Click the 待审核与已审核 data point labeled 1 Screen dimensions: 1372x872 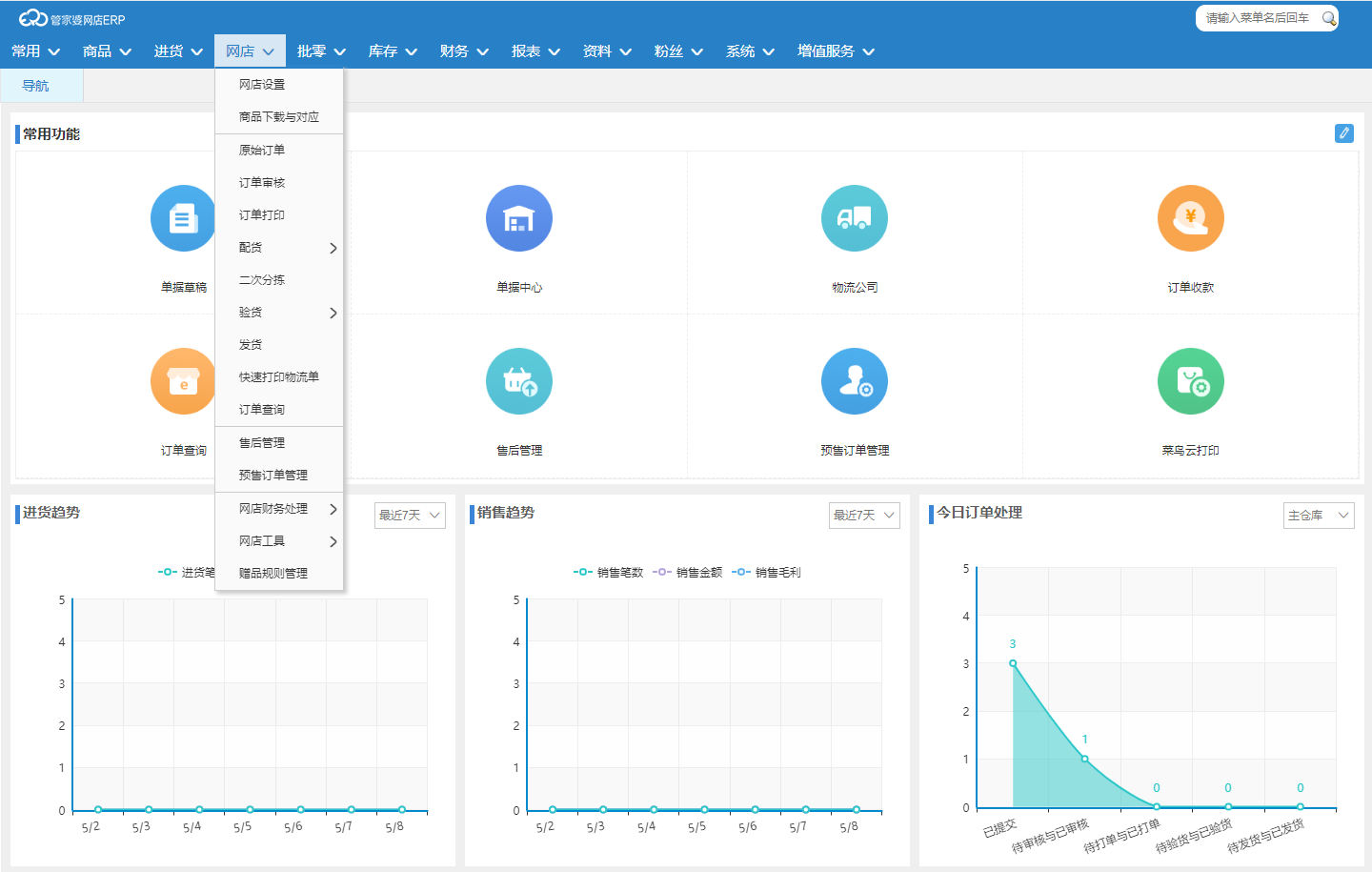(1084, 759)
